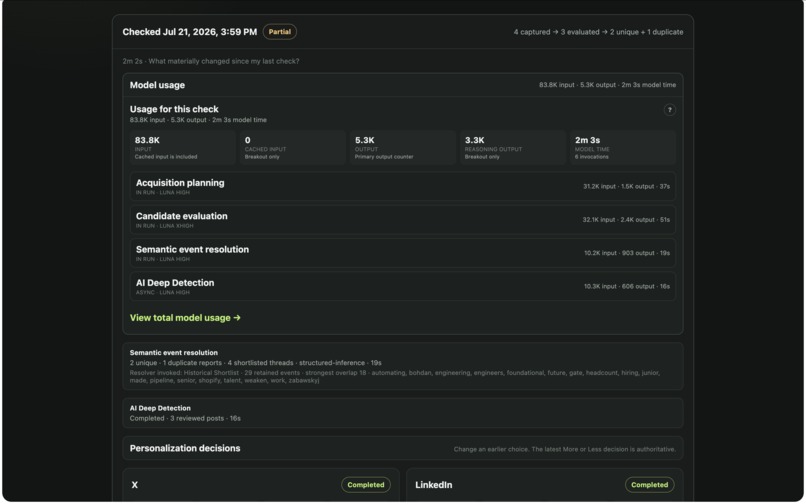Click the AI Deep Detection details card title
Viewport: 806px width, 504px height.
point(160,408)
